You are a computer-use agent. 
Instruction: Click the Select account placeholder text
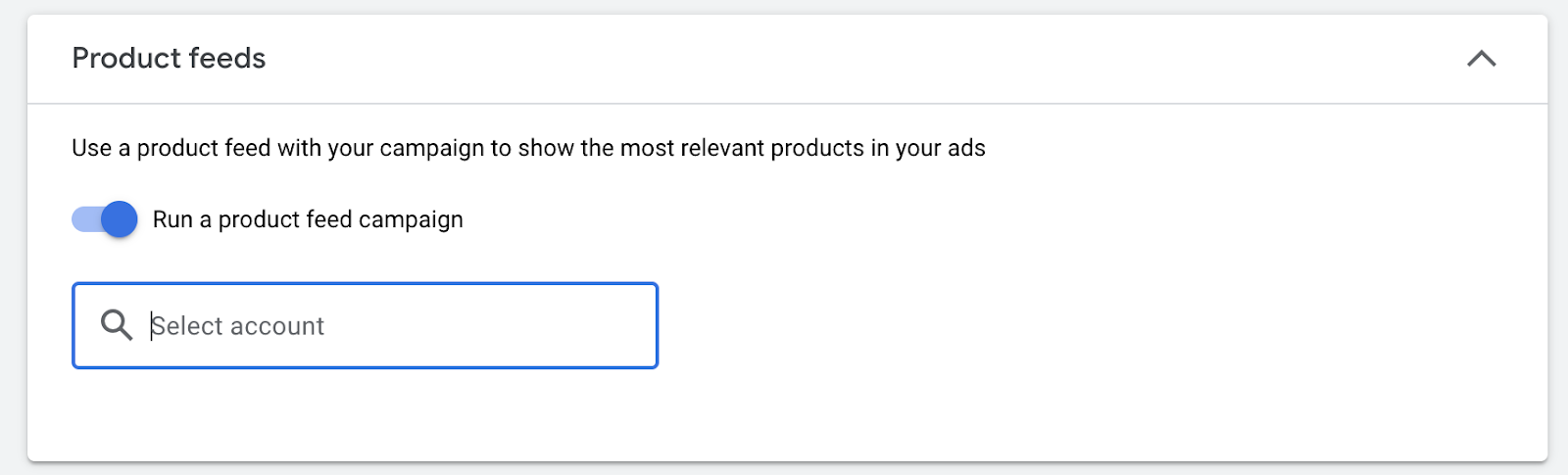pos(237,325)
